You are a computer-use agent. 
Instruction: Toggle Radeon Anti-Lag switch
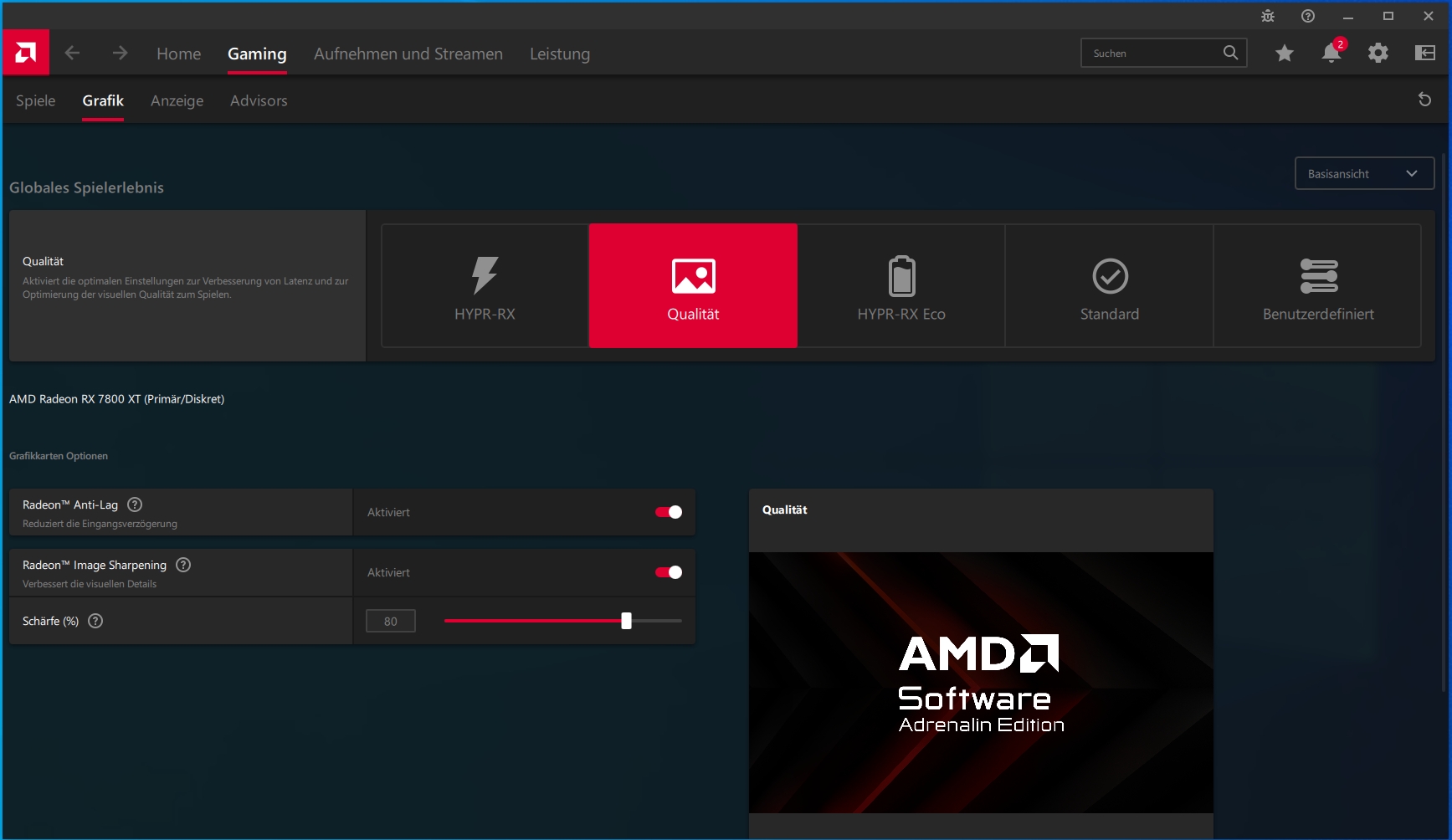669,512
